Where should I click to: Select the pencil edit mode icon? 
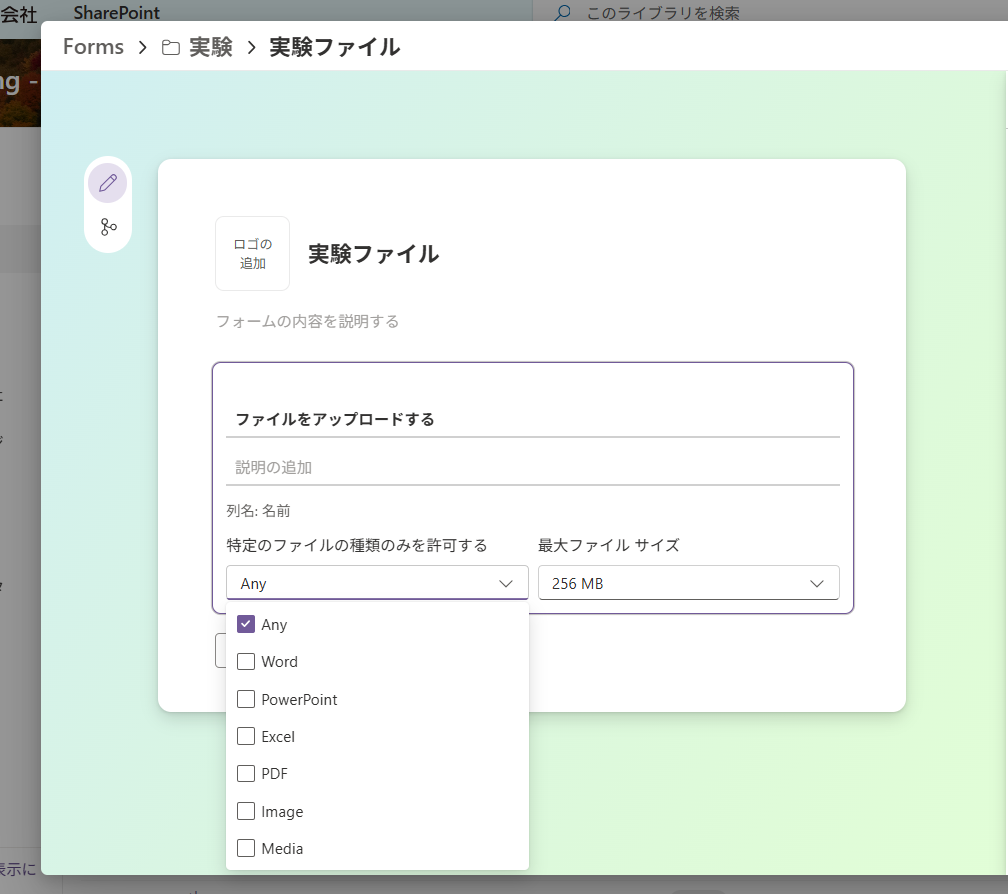[108, 183]
